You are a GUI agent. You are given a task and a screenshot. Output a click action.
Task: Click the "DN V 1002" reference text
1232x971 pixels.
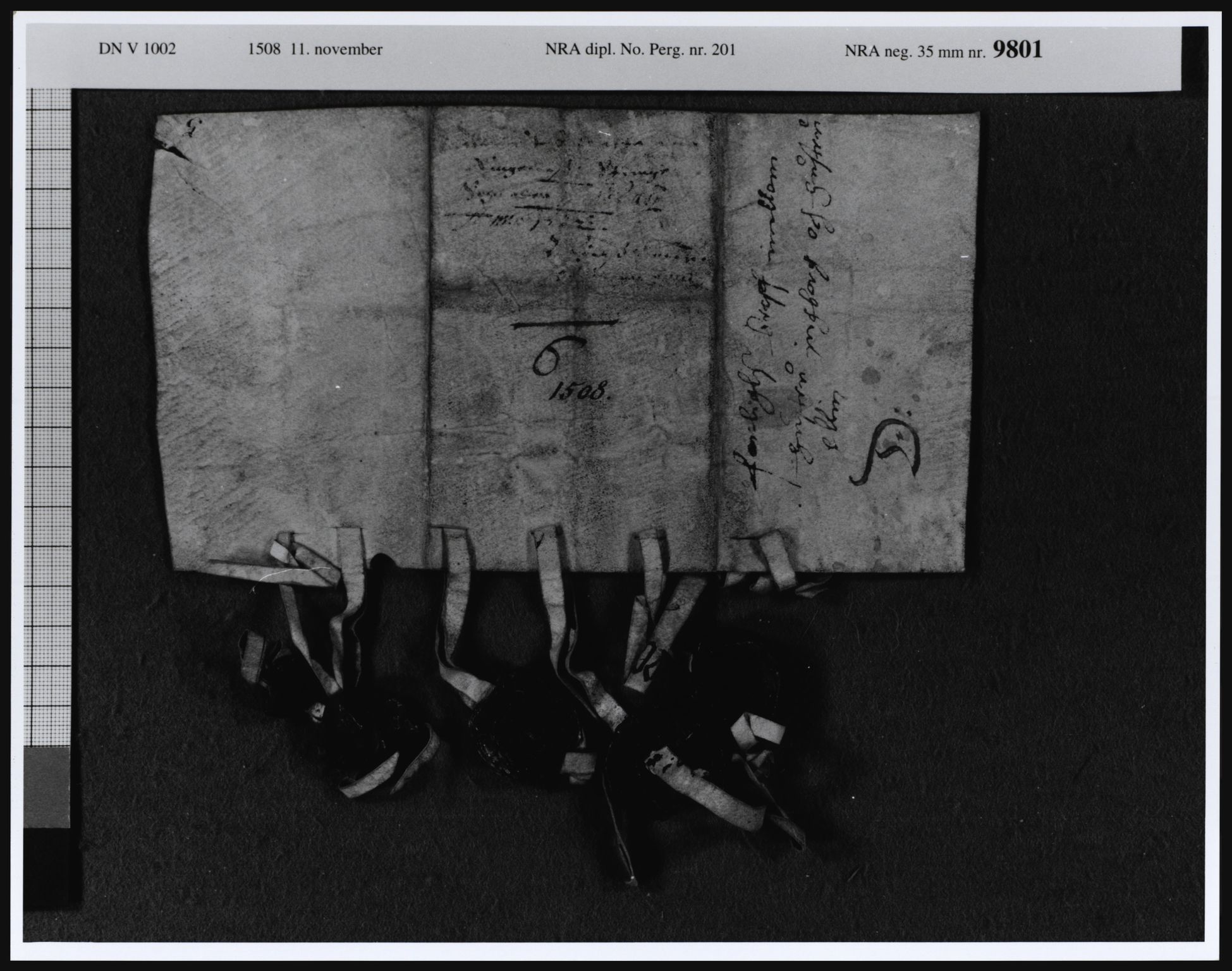[137, 49]
